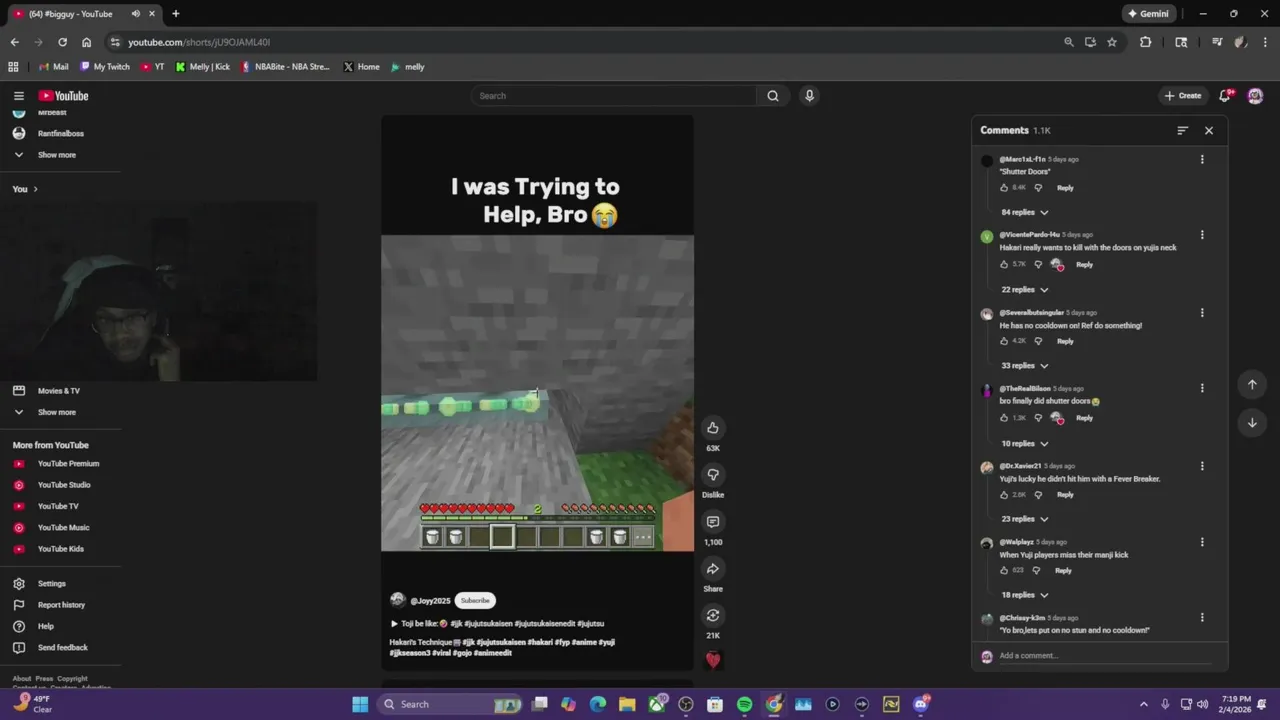Open YouTube notifications bell

(x=1225, y=96)
